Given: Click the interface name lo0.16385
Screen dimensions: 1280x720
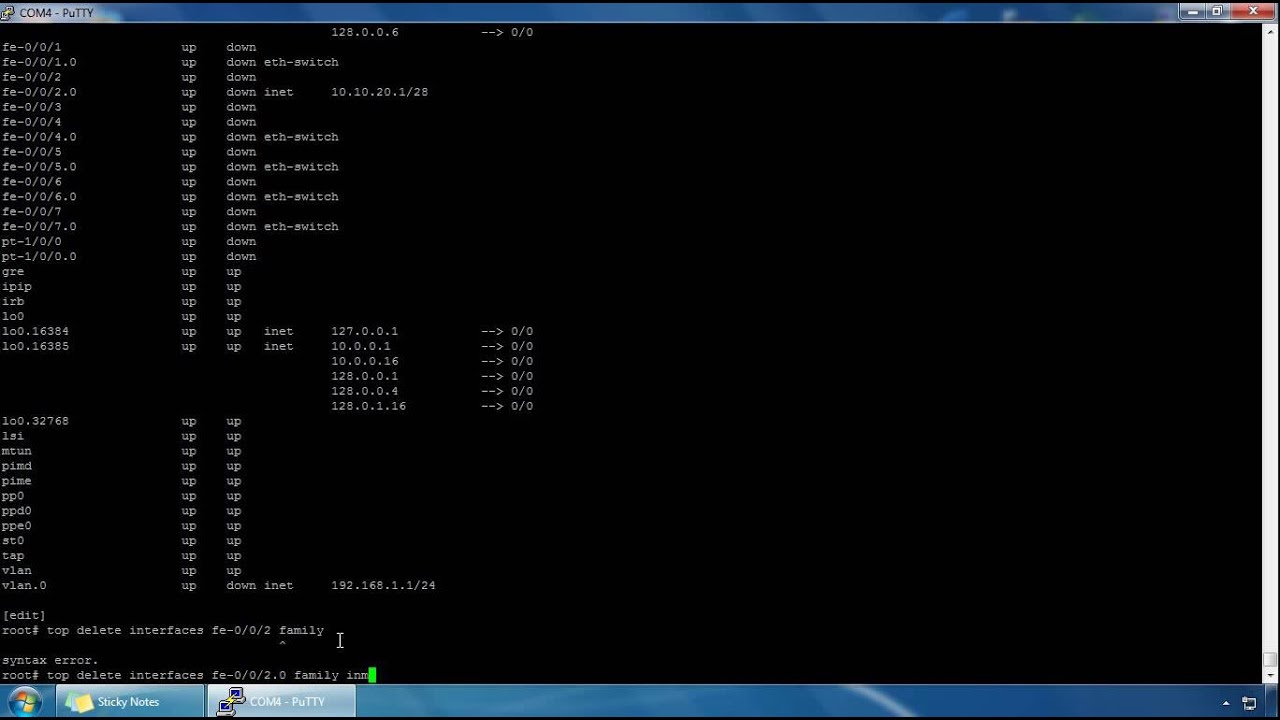Looking at the screenshot, I should [35, 346].
